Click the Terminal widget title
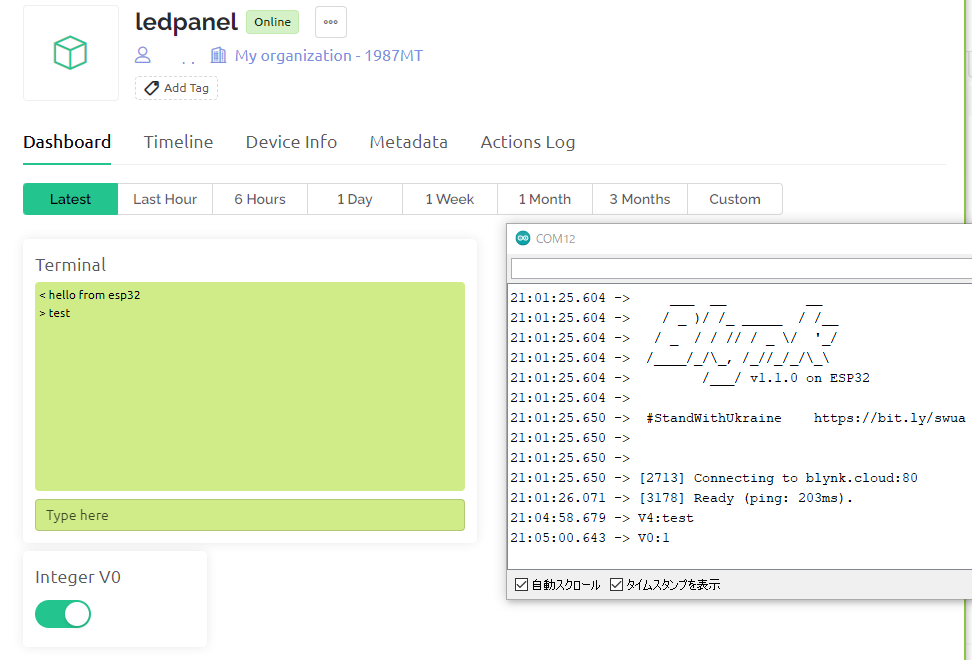The width and height of the screenshot is (972, 660). (x=71, y=265)
